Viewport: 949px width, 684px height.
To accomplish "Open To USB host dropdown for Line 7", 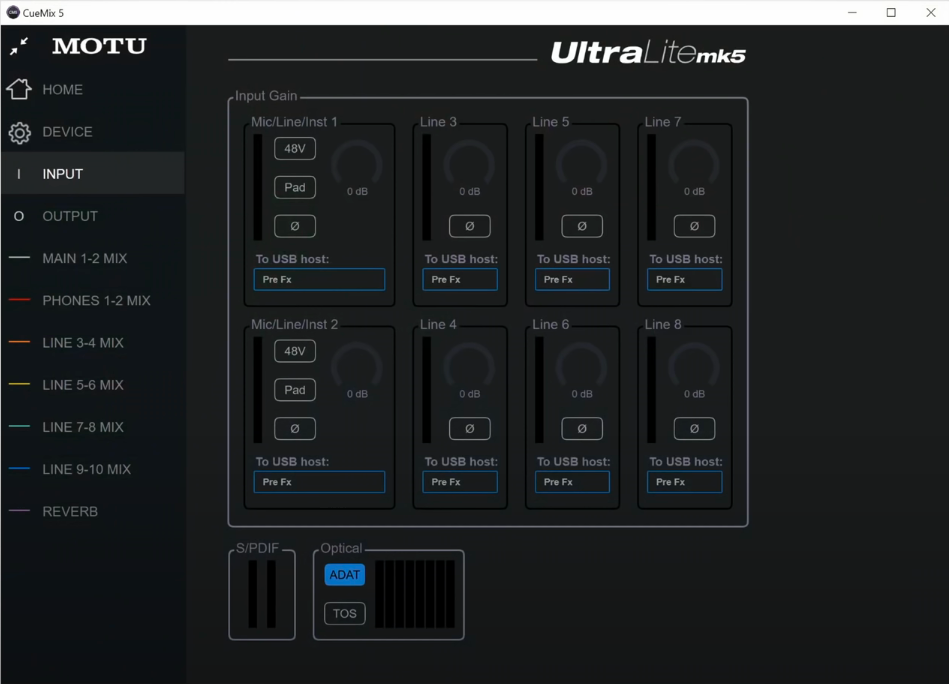I will click(685, 280).
